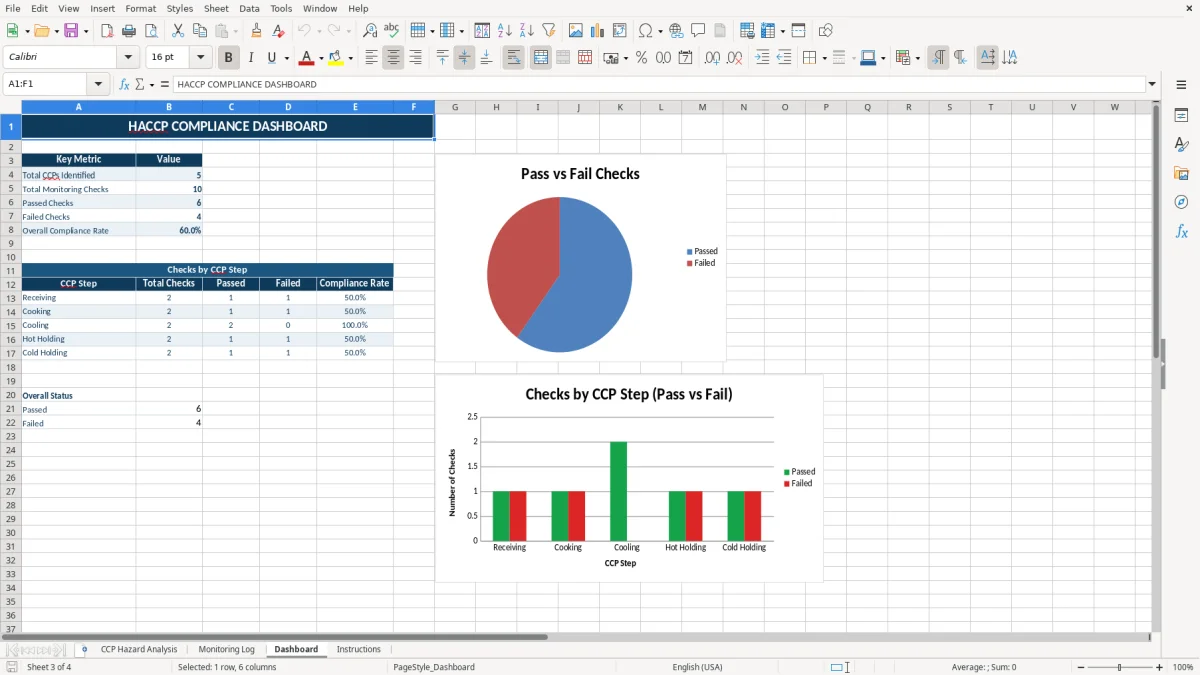
Task: Click the Function Wizard fx icon
Action: click(125, 84)
